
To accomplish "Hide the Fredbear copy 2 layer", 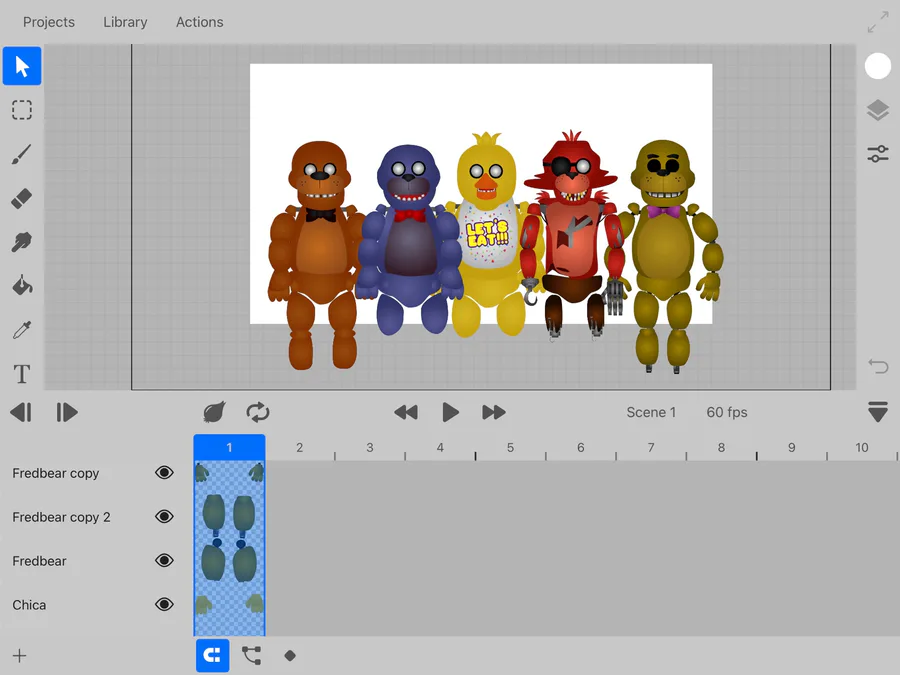I will tap(164, 517).
